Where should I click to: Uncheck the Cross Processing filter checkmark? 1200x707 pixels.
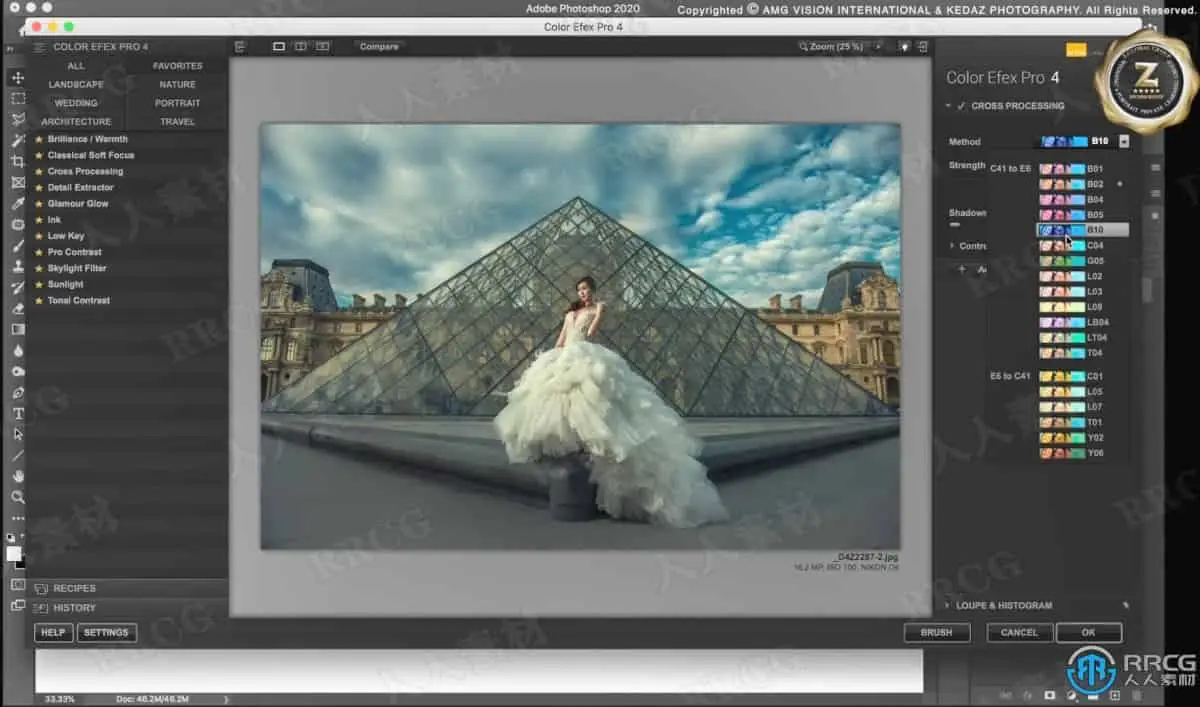[x=961, y=106]
